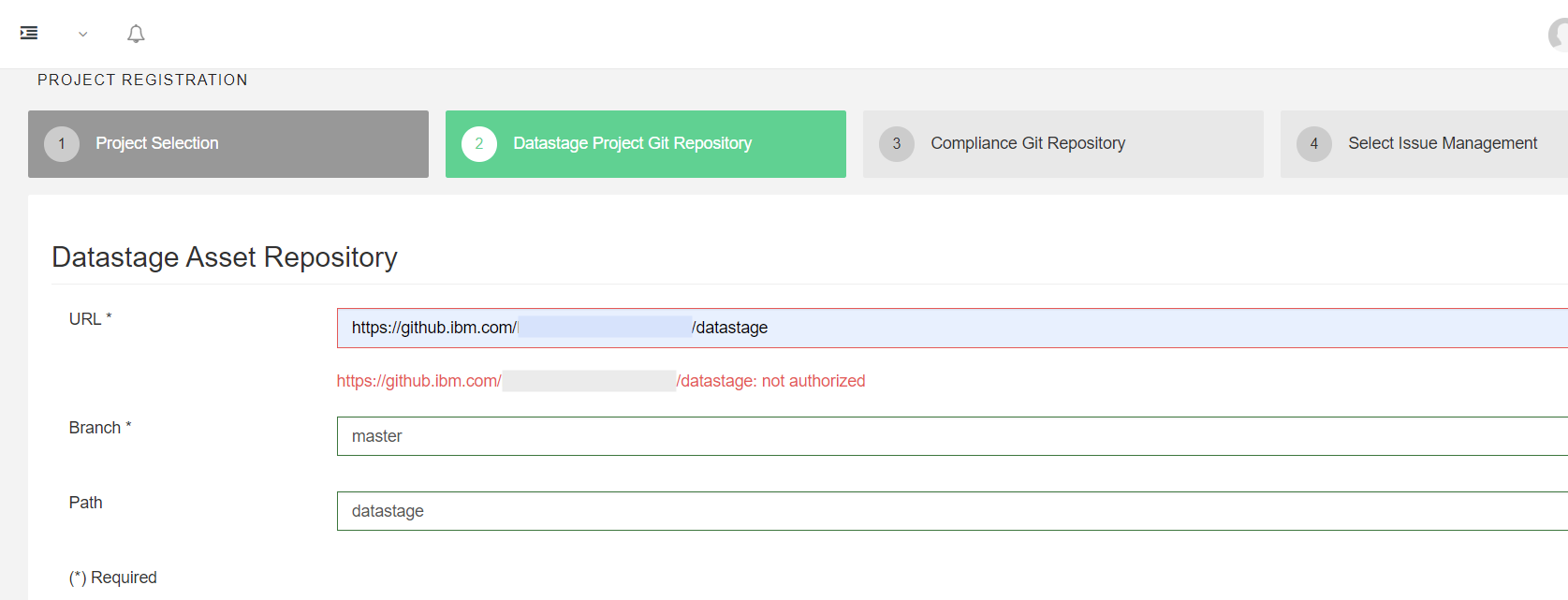The height and width of the screenshot is (600, 1568).
Task: Toggle the sidebar menu icon
Action: (29, 34)
